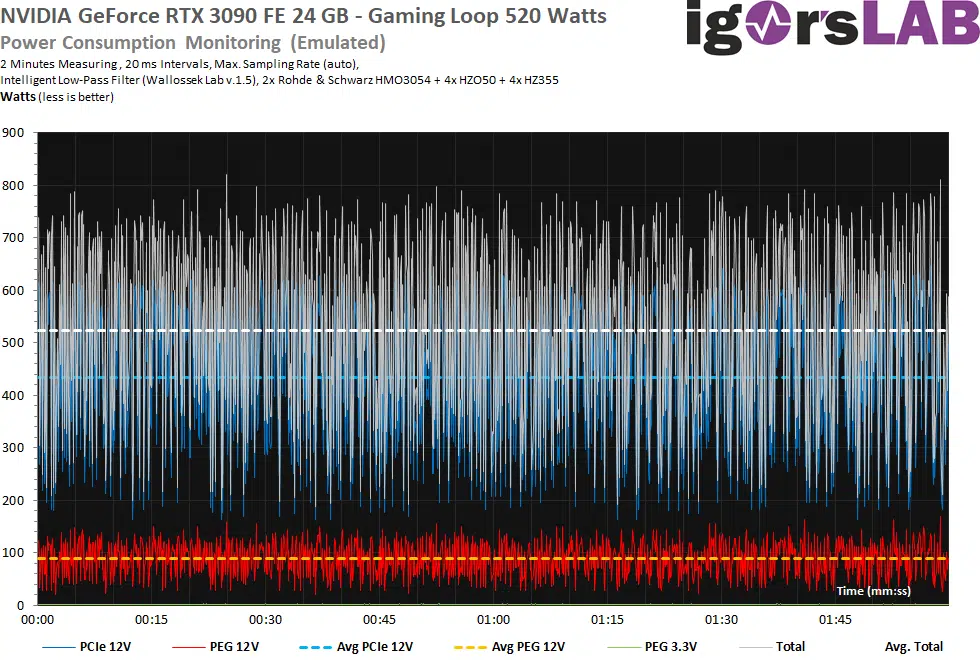Select the "Total" legend label
The height and width of the screenshot is (660, 980).
tap(790, 647)
